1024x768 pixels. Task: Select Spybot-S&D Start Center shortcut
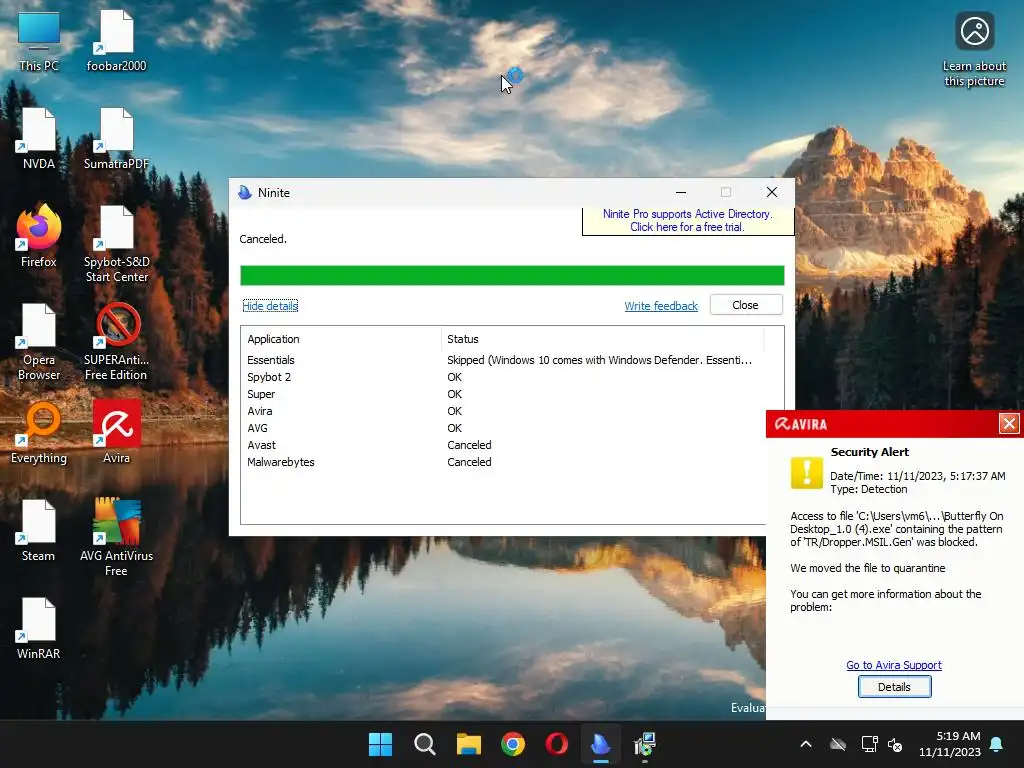(116, 244)
